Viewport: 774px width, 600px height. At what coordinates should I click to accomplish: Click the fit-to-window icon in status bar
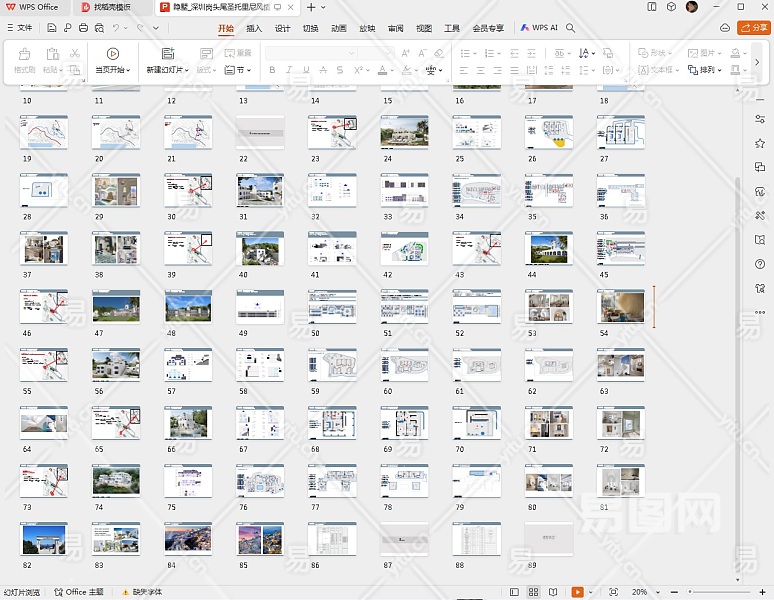(613, 592)
